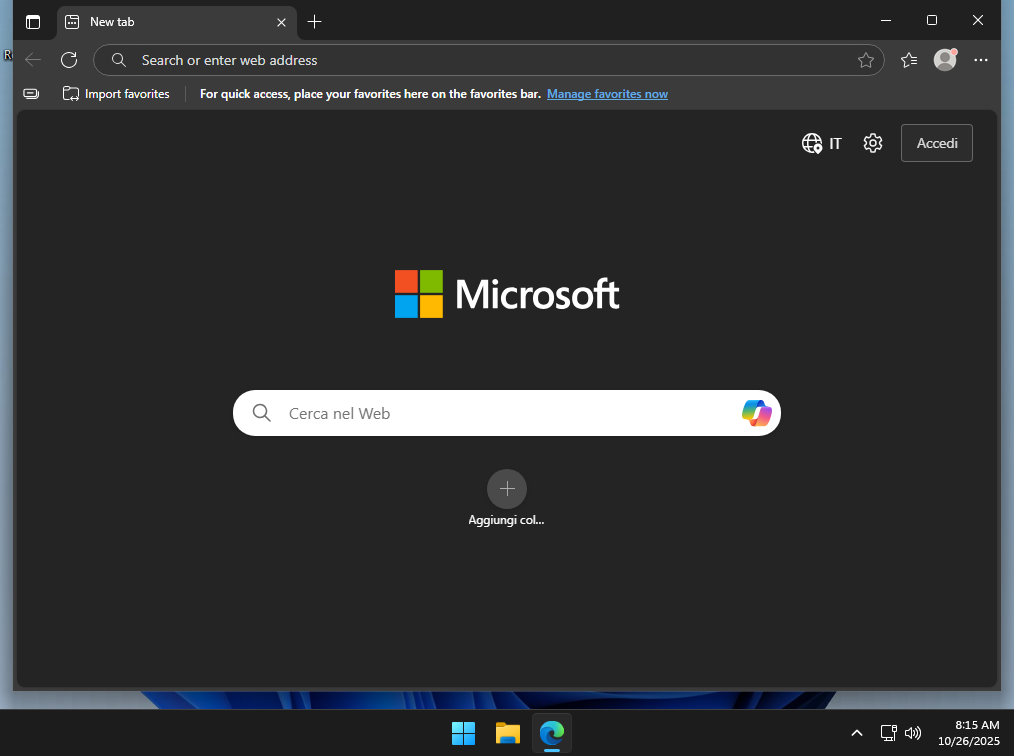Open a new tab with plus button
The height and width of the screenshot is (756, 1014).
click(315, 21)
